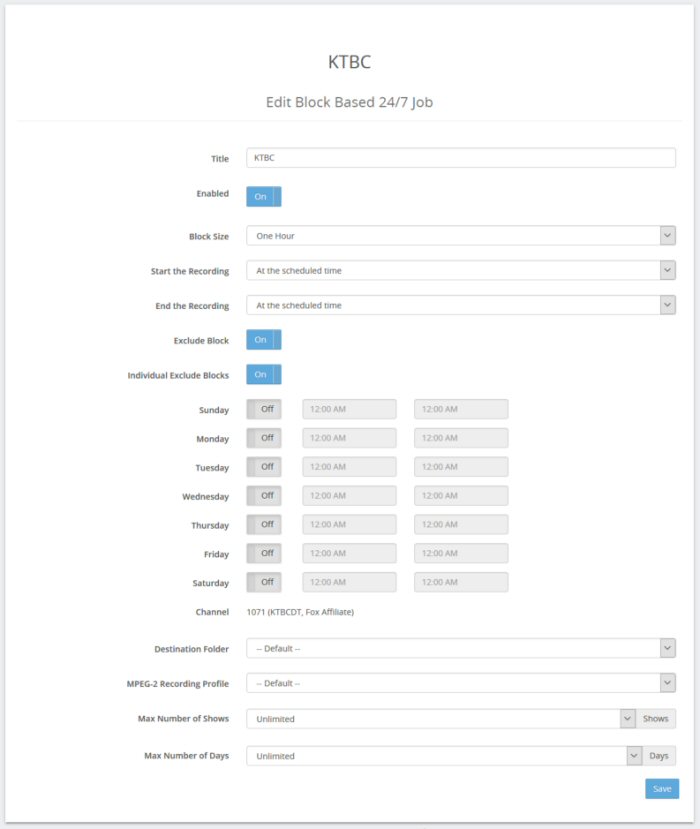Click Tuesday's first 12:00 AM time field

(x=349, y=467)
